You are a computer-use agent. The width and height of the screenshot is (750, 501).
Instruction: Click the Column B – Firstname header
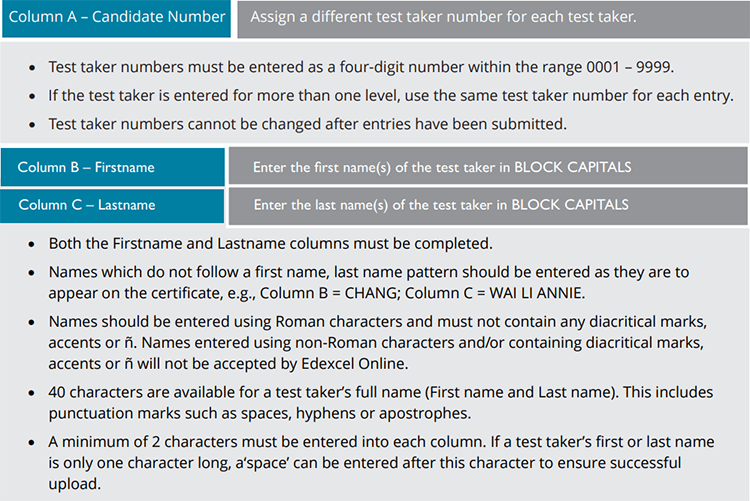pos(112,166)
